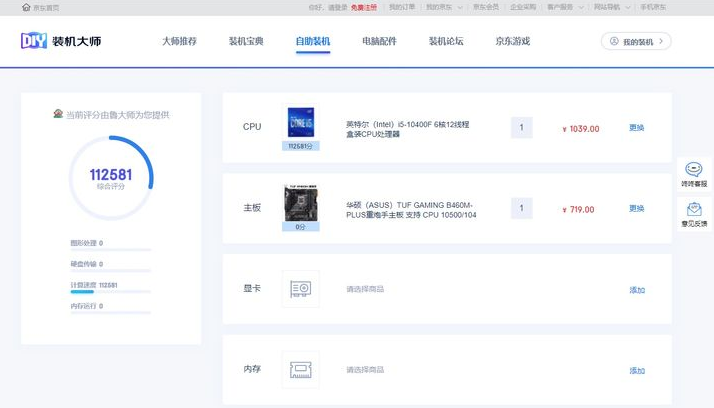The width and height of the screenshot is (714, 408).
Task: Expand the 客户服务 dropdown
Action: pyautogui.click(x=565, y=7)
